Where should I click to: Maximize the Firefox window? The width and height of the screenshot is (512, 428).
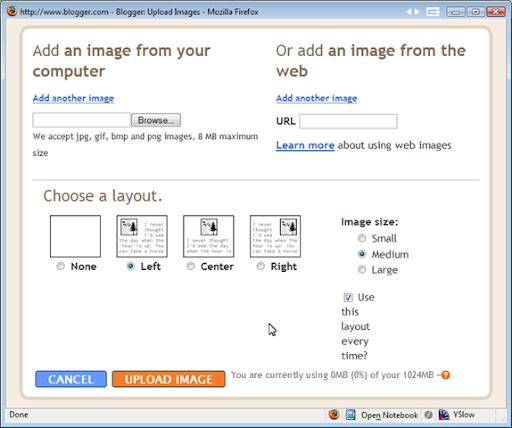click(476, 12)
